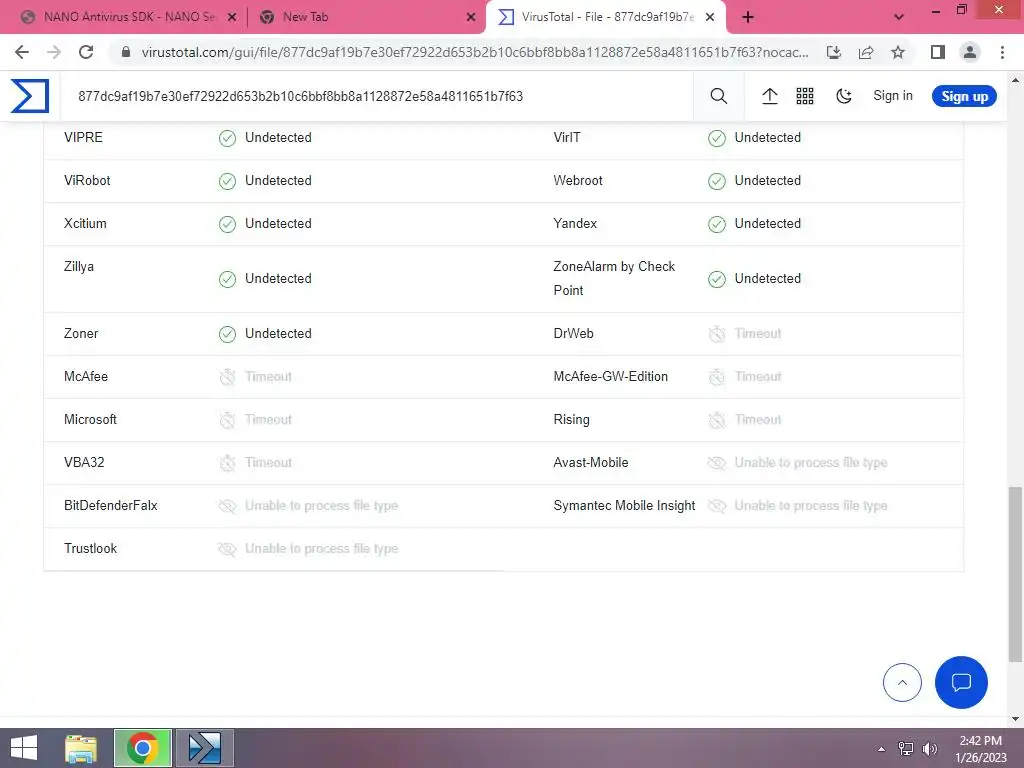Image resolution: width=1024 pixels, height=768 pixels.
Task: Click the upload file arrow icon
Action: (769, 96)
